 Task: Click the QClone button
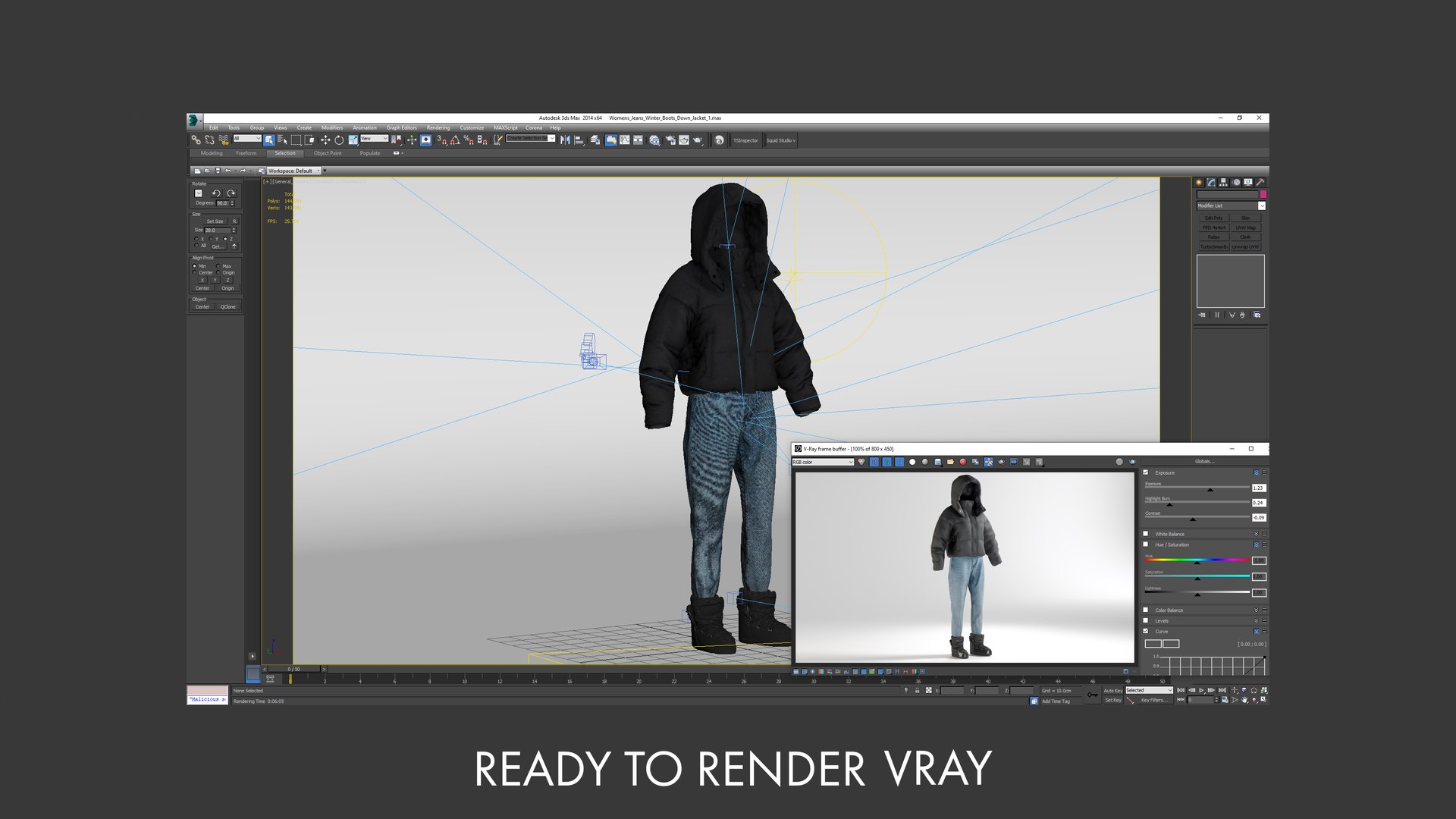pyautogui.click(x=227, y=307)
